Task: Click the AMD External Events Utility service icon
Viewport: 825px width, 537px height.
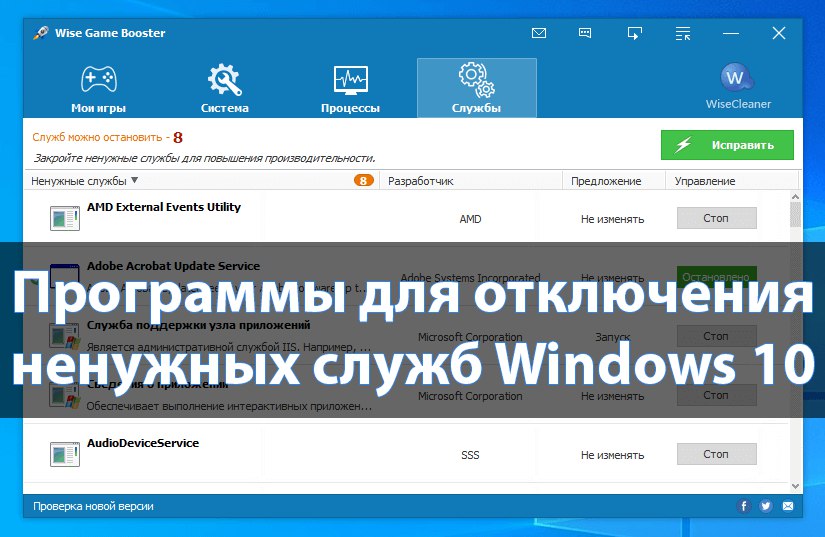Action: (x=65, y=219)
